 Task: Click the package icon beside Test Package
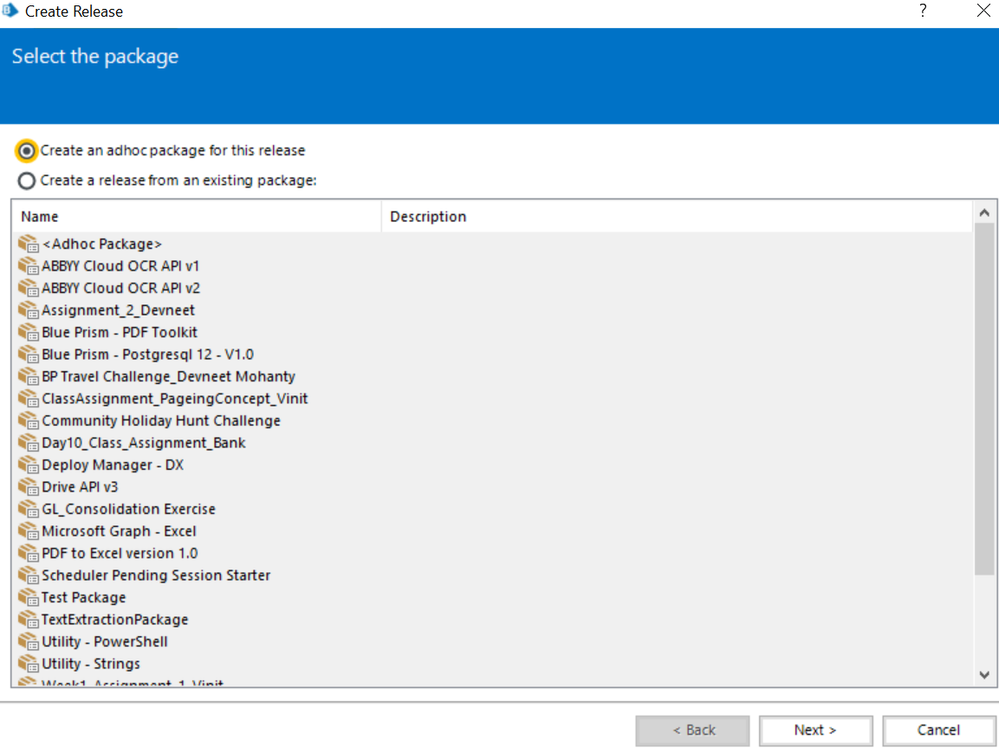[x=29, y=597]
